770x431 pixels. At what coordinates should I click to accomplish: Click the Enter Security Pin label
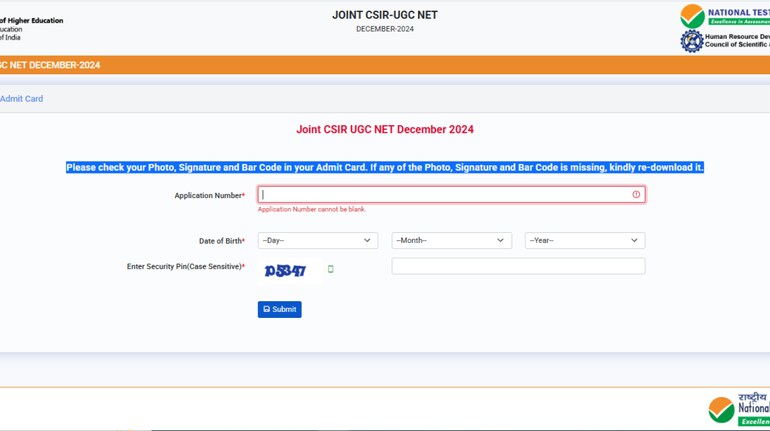185,267
